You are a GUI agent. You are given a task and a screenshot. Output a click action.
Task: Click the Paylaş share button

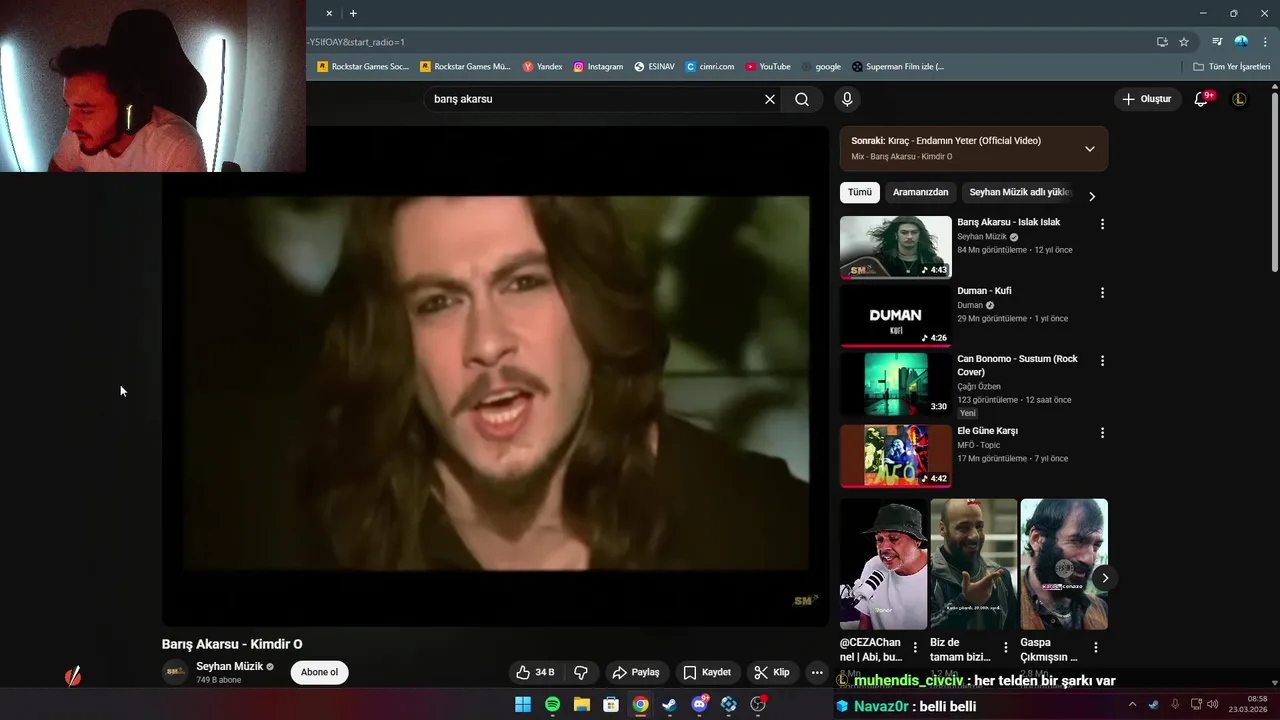tap(636, 672)
